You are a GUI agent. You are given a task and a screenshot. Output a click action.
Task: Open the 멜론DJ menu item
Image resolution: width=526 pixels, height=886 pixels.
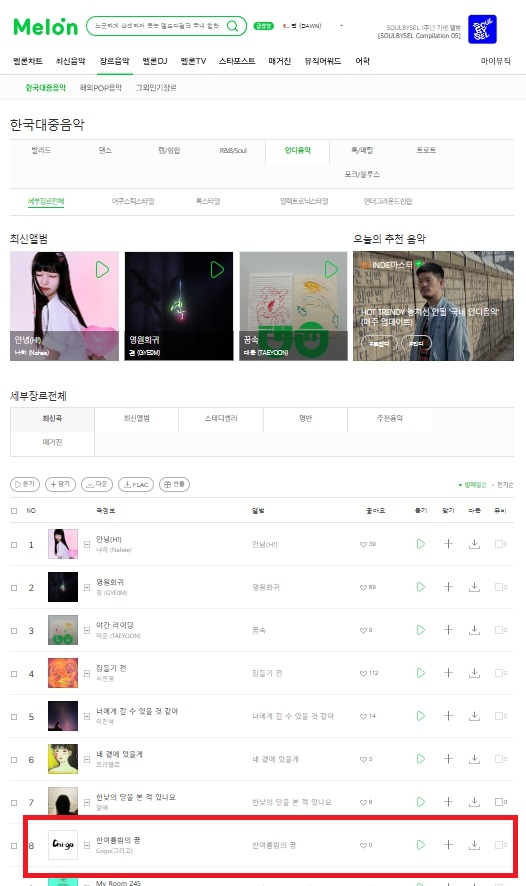[x=155, y=61]
